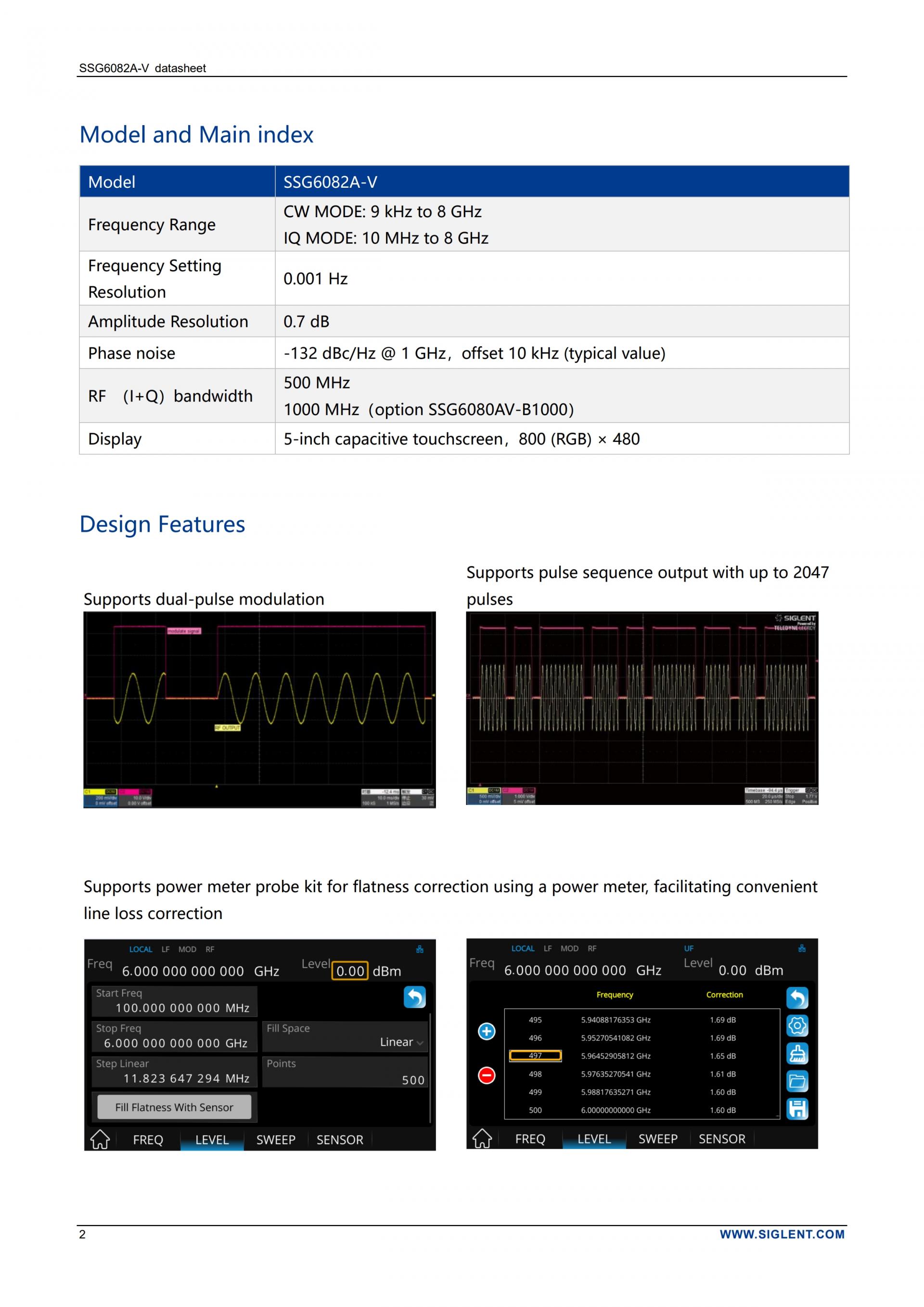Open SENSOR tab in right screen

point(721,1139)
